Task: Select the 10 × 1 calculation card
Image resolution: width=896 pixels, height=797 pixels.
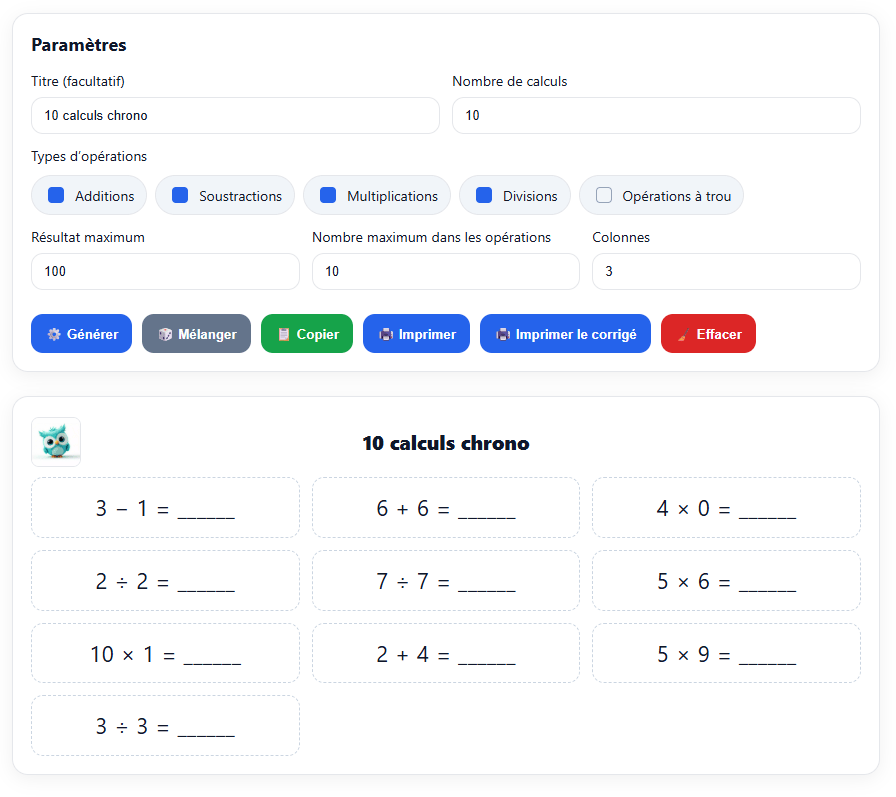Action: tap(165, 654)
